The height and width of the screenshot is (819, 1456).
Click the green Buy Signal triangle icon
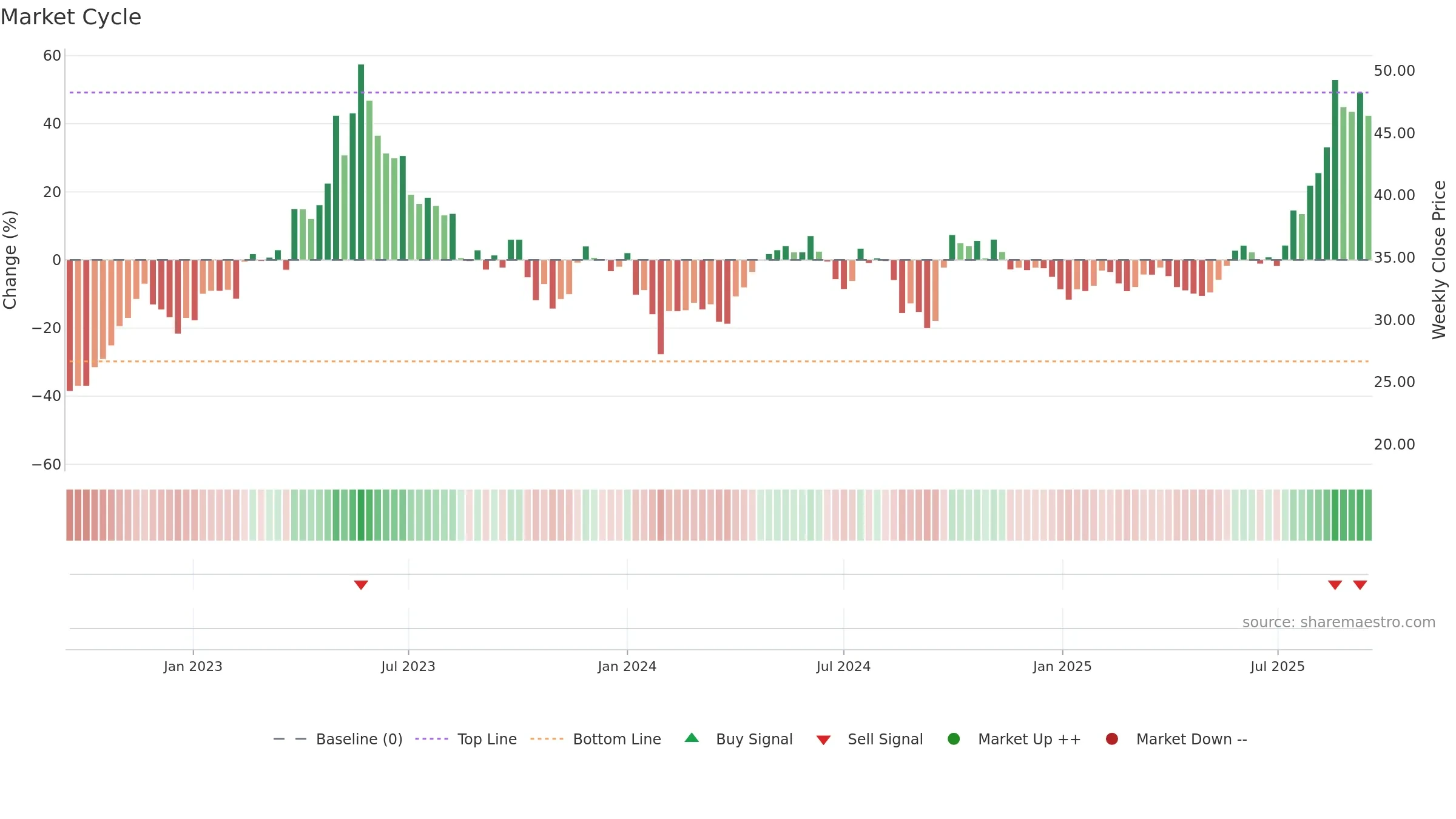coord(692,738)
